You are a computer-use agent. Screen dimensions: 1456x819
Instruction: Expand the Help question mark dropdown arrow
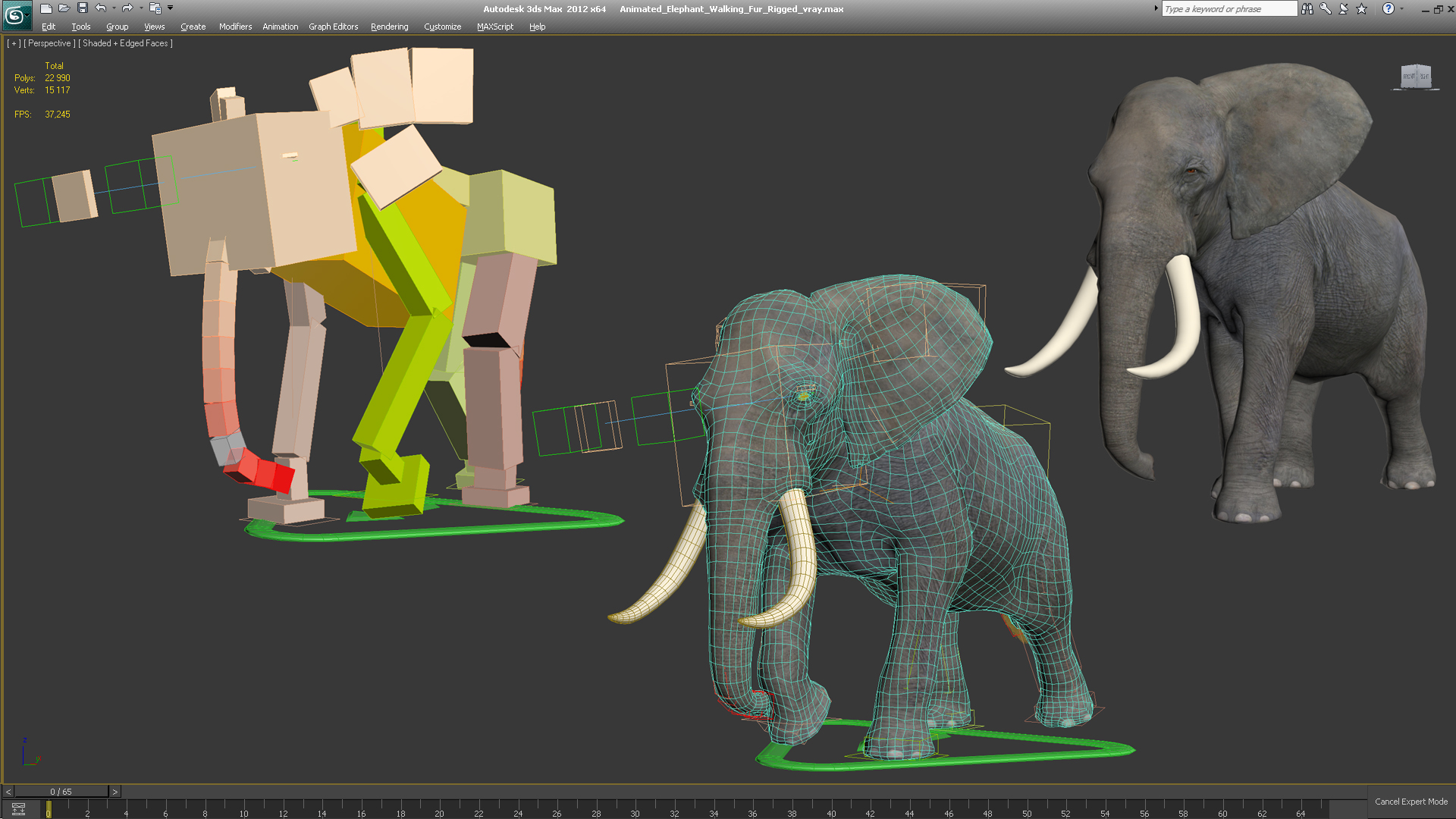(1401, 9)
